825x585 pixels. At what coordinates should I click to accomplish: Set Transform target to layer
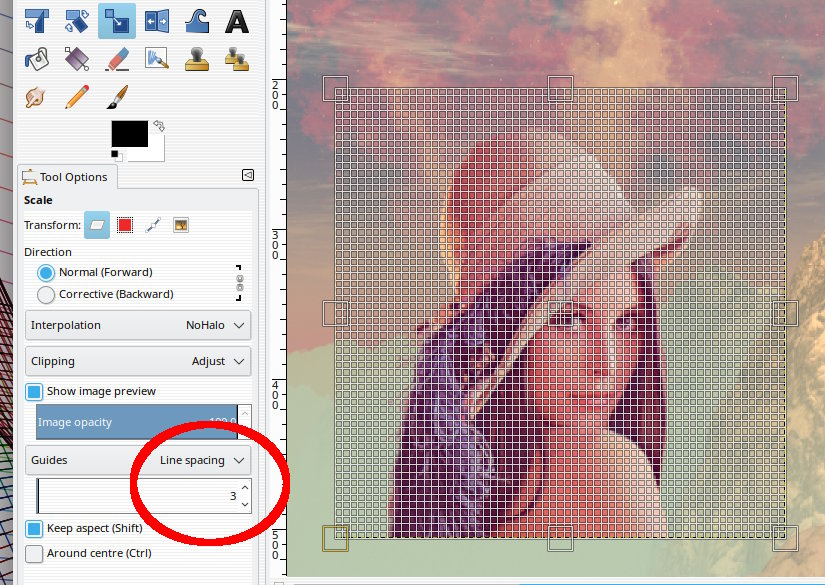97,225
